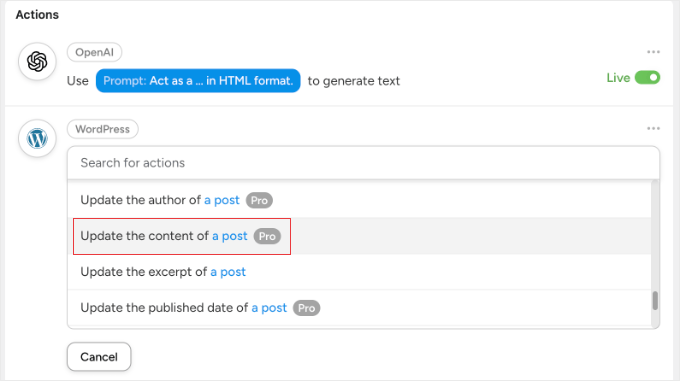680x381 pixels.
Task: Click the OpenAI logo icon
Action: coord(37,61)
